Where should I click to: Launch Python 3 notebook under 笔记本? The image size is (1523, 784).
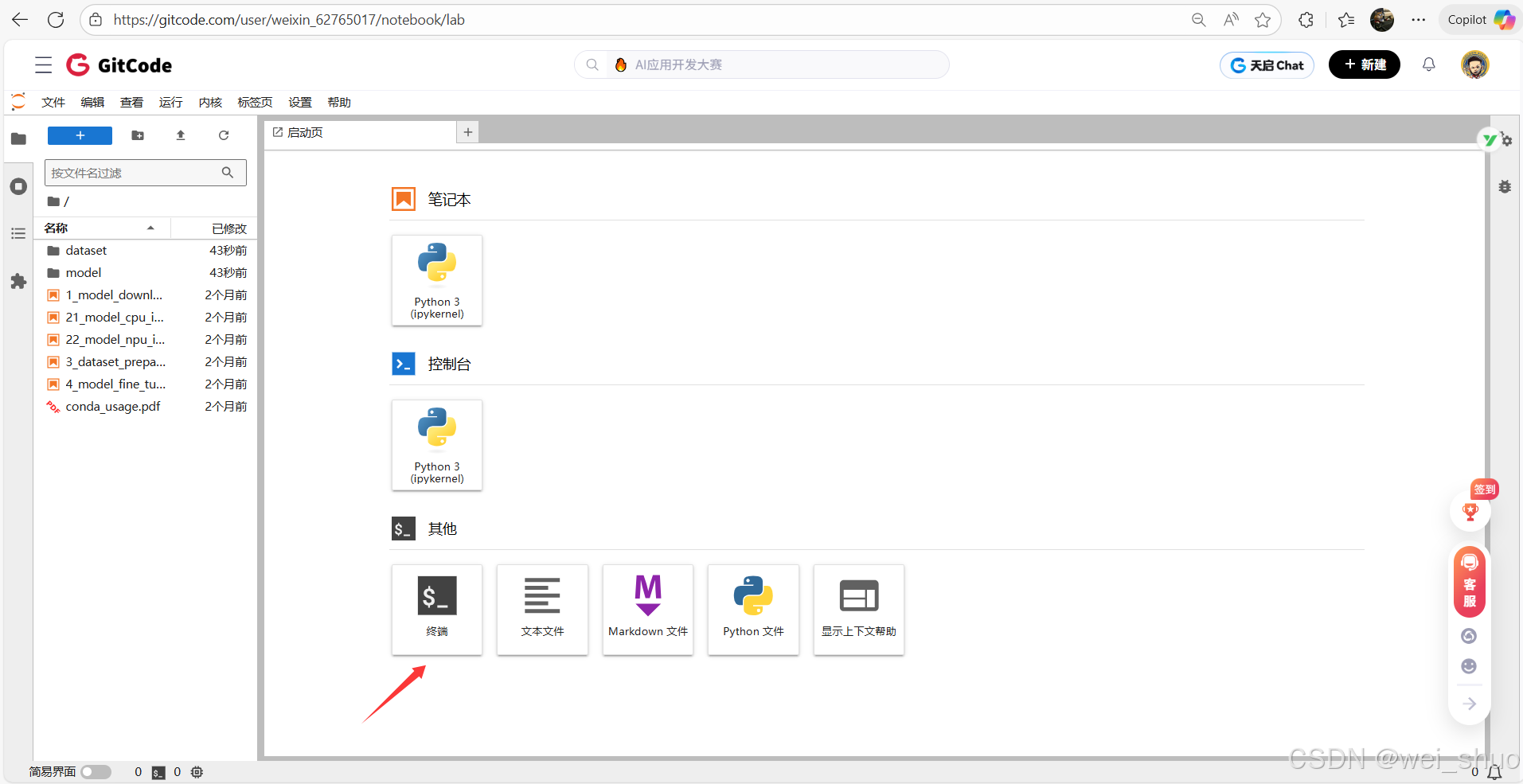[437, 280]
